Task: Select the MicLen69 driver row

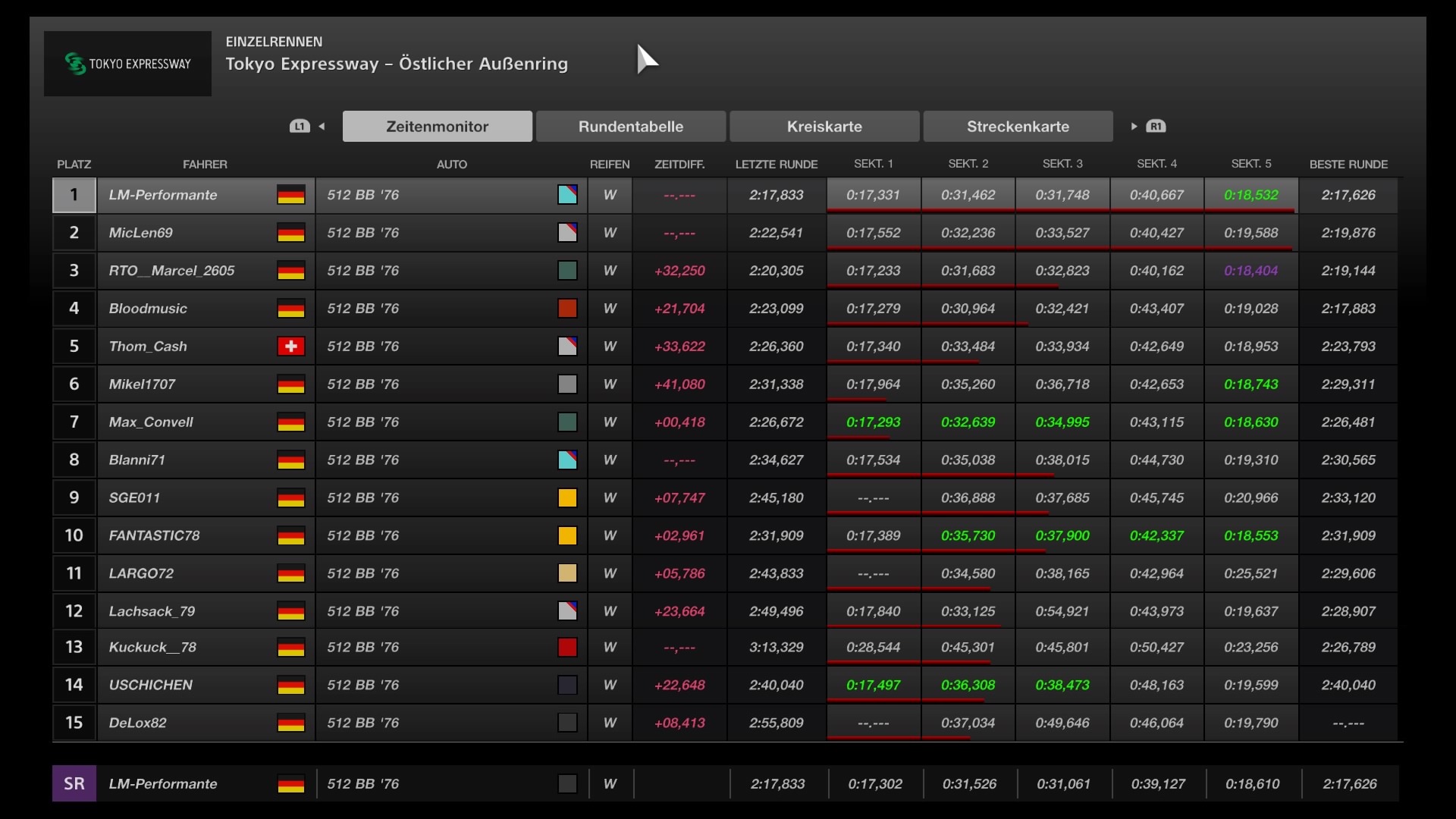Action: 141,233
